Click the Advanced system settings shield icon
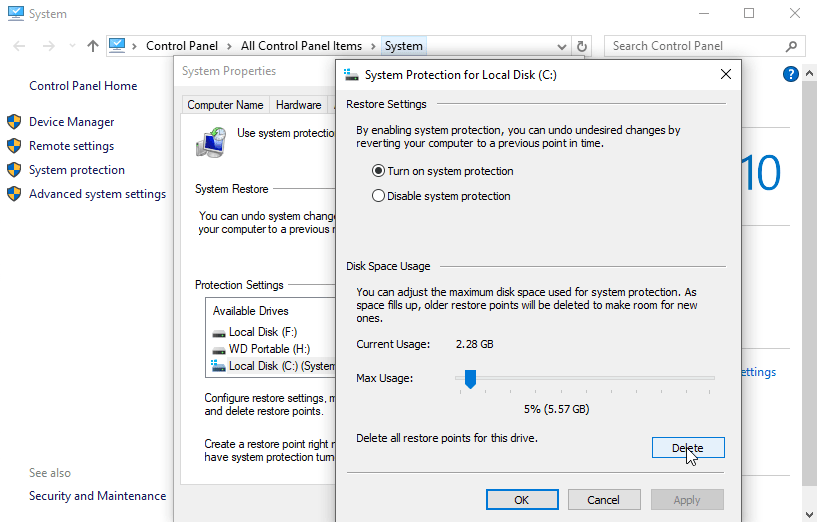Image resolution: width=817 pixels, height=522 pixels. (14, 194)
